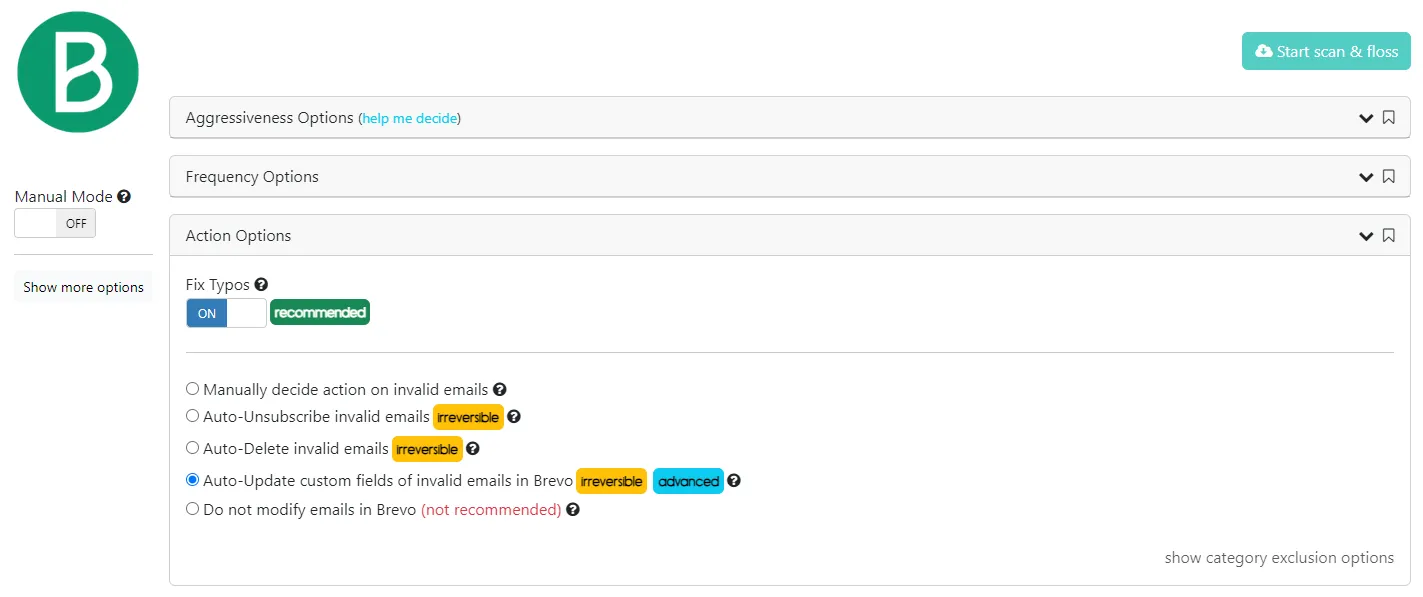Click irreversible badge next to Auto-Unsubscribe

pos(468,417)
